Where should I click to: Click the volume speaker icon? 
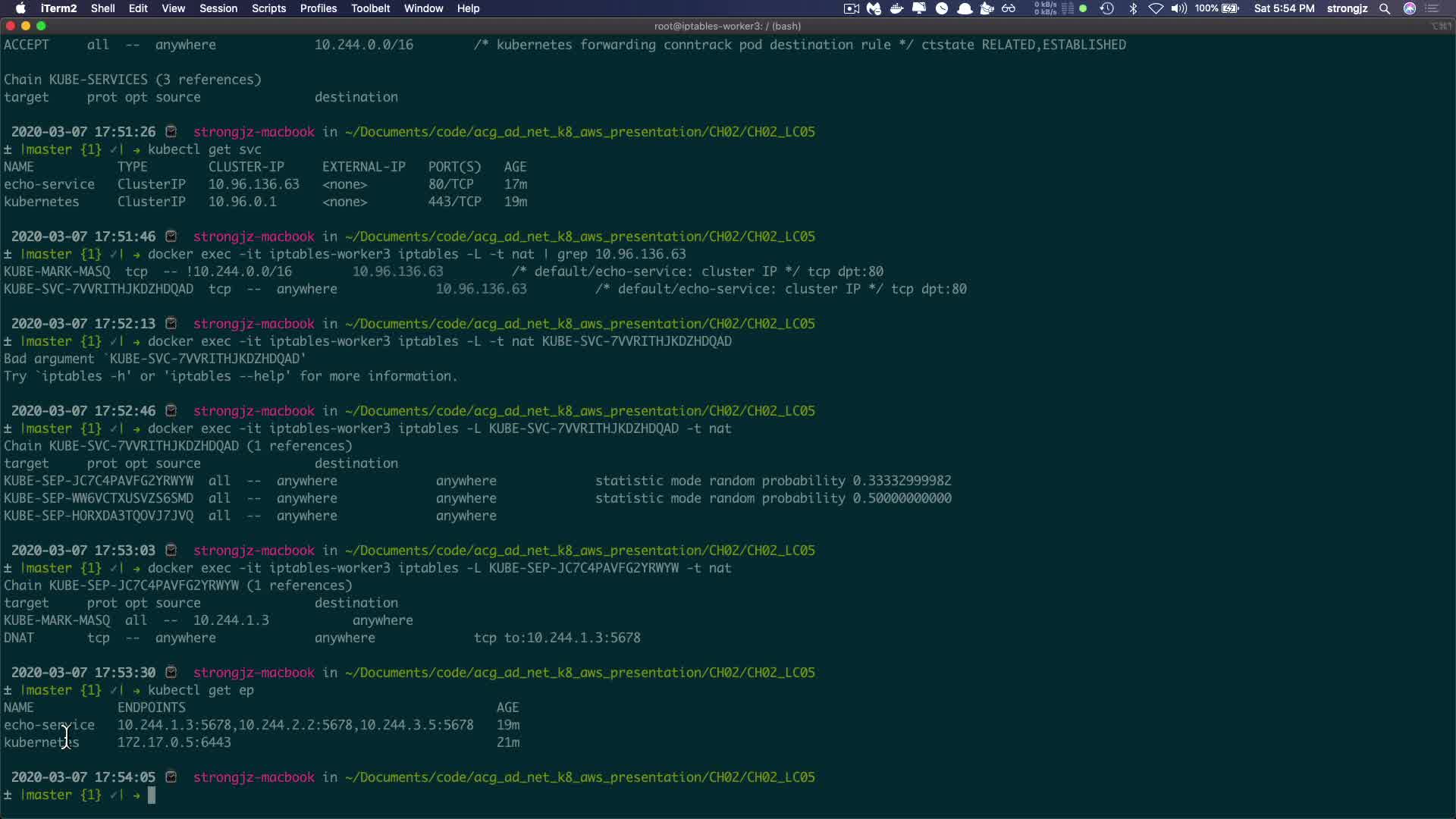[x=1178, y=8]
